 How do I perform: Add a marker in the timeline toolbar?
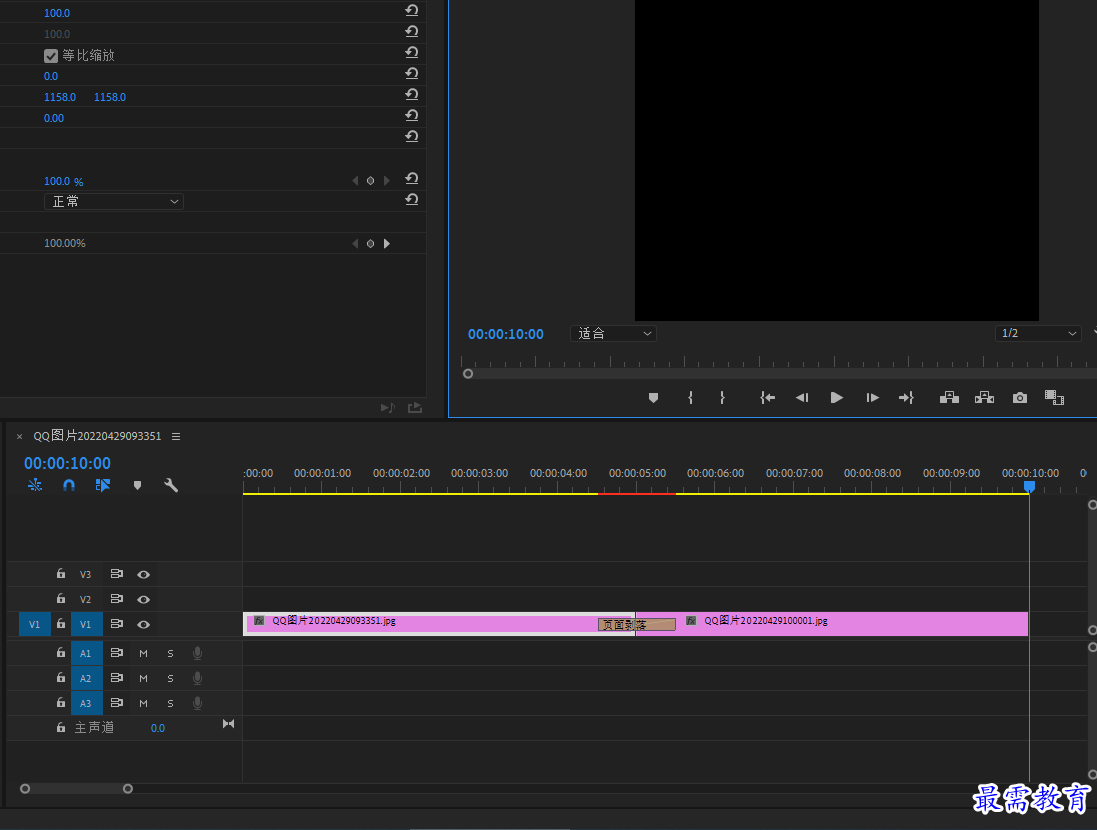[x=137, y=485]
